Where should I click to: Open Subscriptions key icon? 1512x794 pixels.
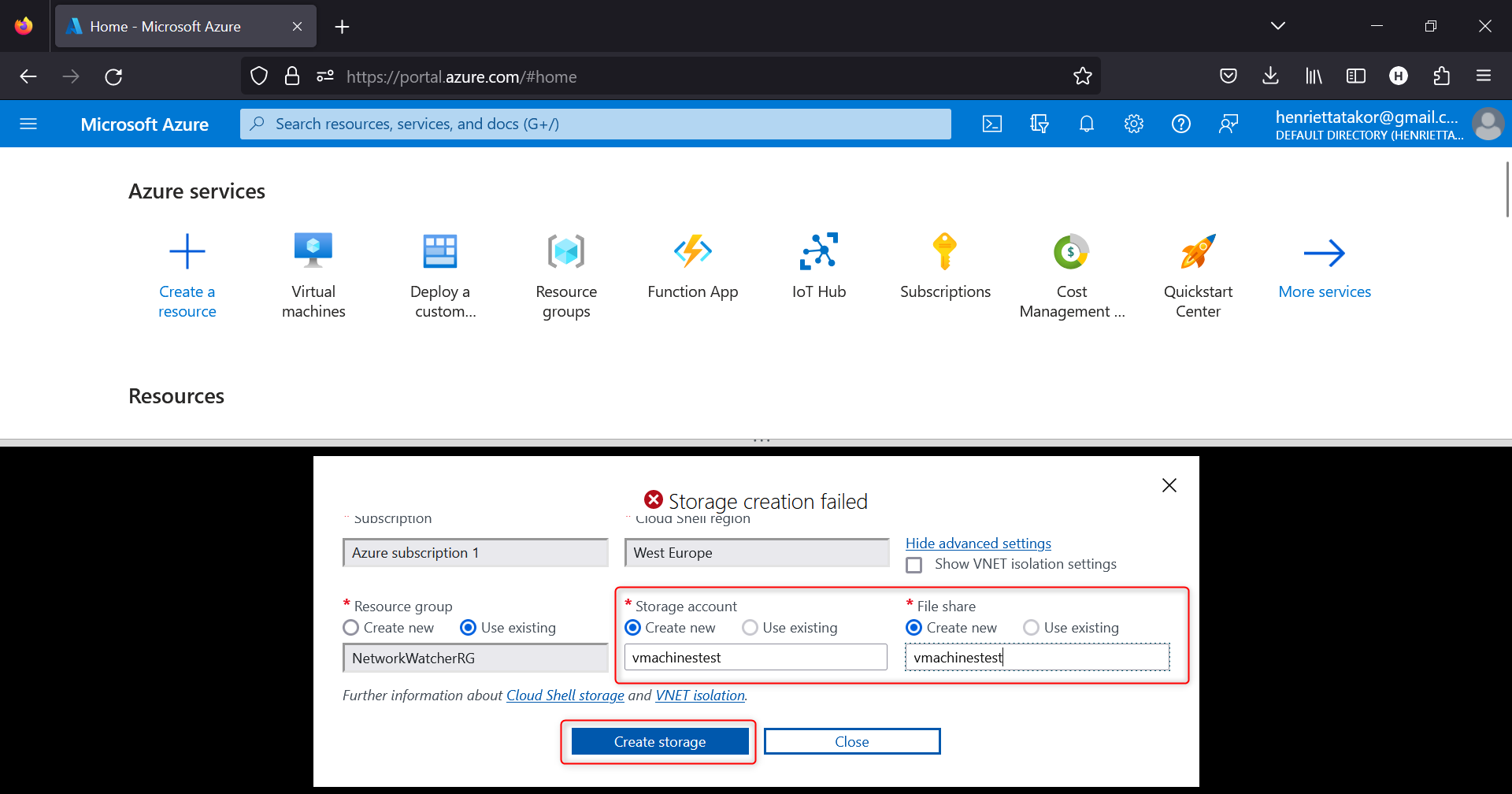pos(945,252)
